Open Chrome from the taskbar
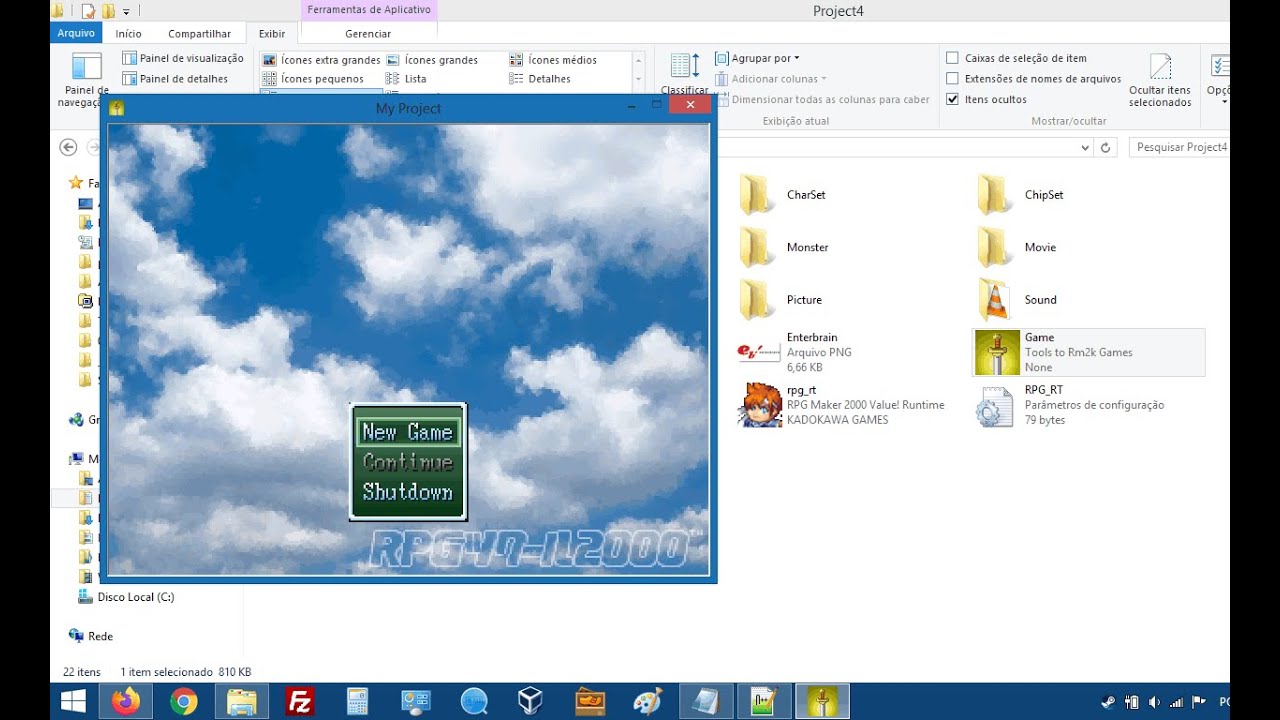 point(184,702)
